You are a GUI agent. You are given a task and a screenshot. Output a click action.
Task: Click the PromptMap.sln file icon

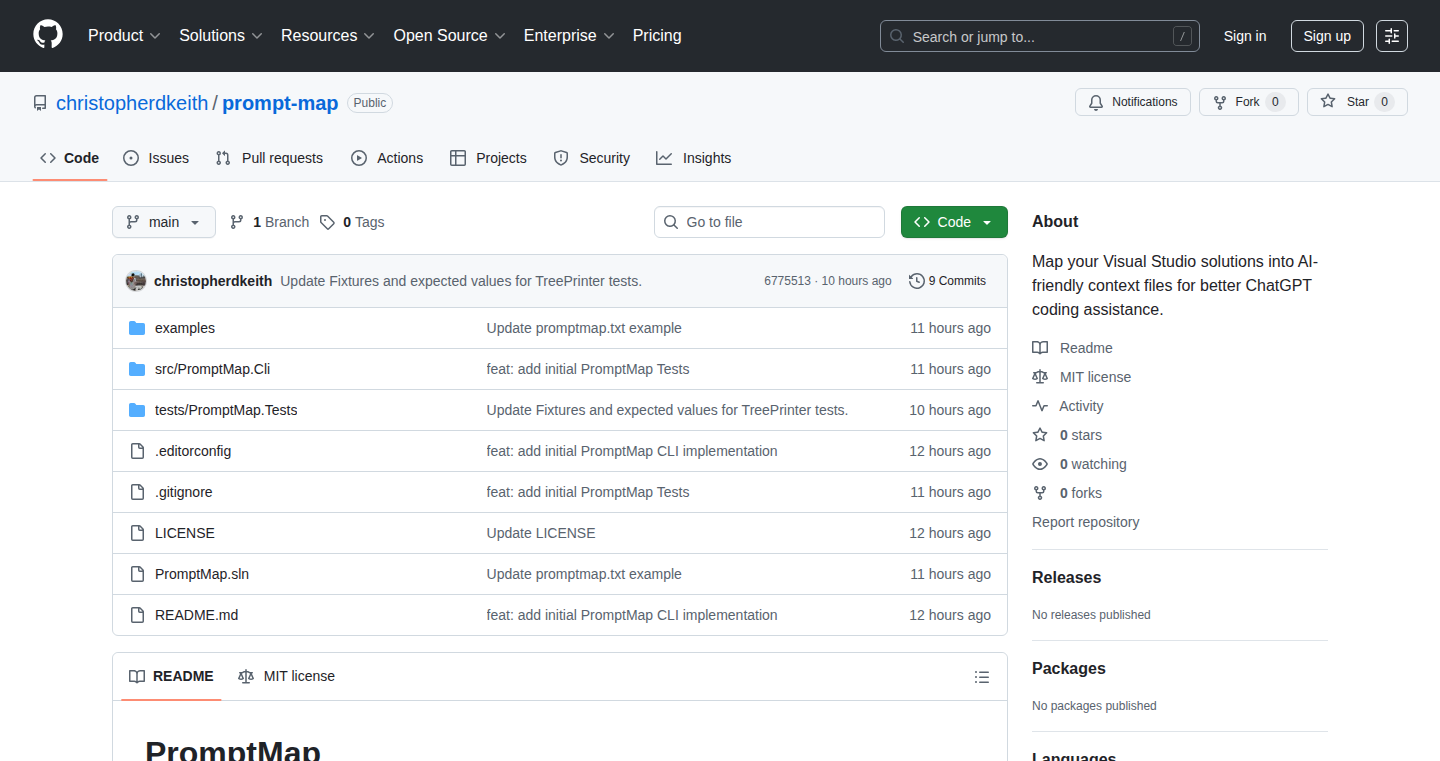(137, 574)
